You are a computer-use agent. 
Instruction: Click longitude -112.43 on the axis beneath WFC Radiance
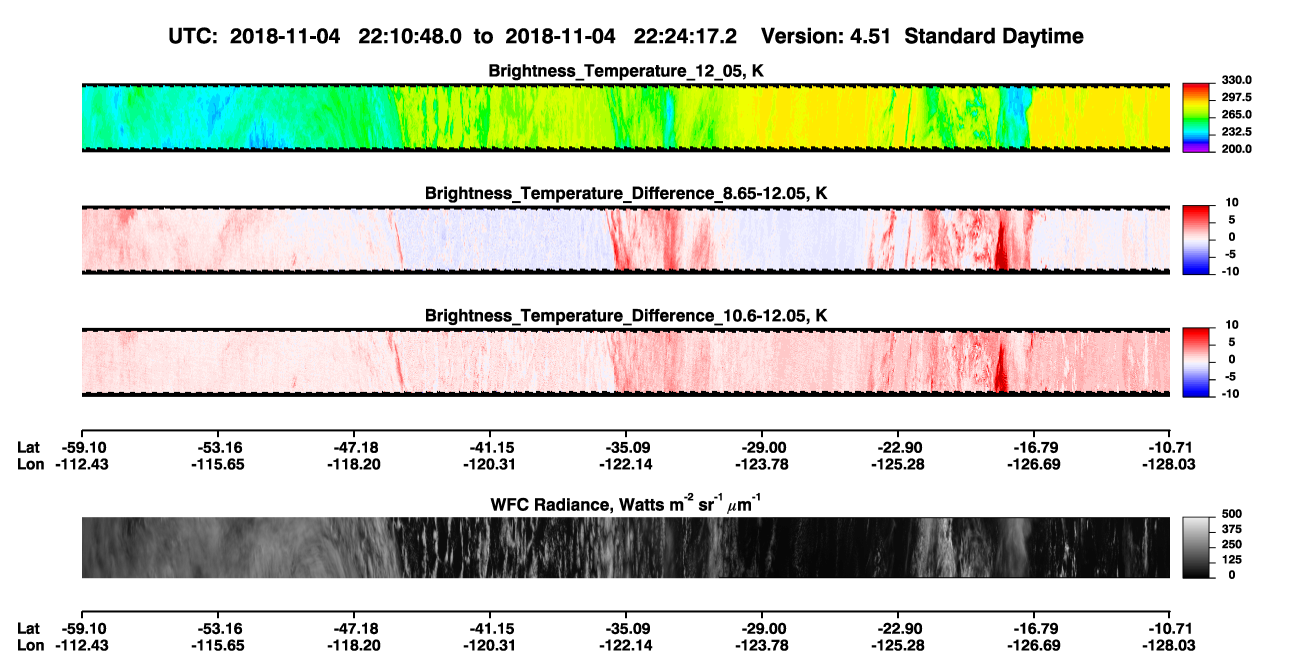click(81, 645)
